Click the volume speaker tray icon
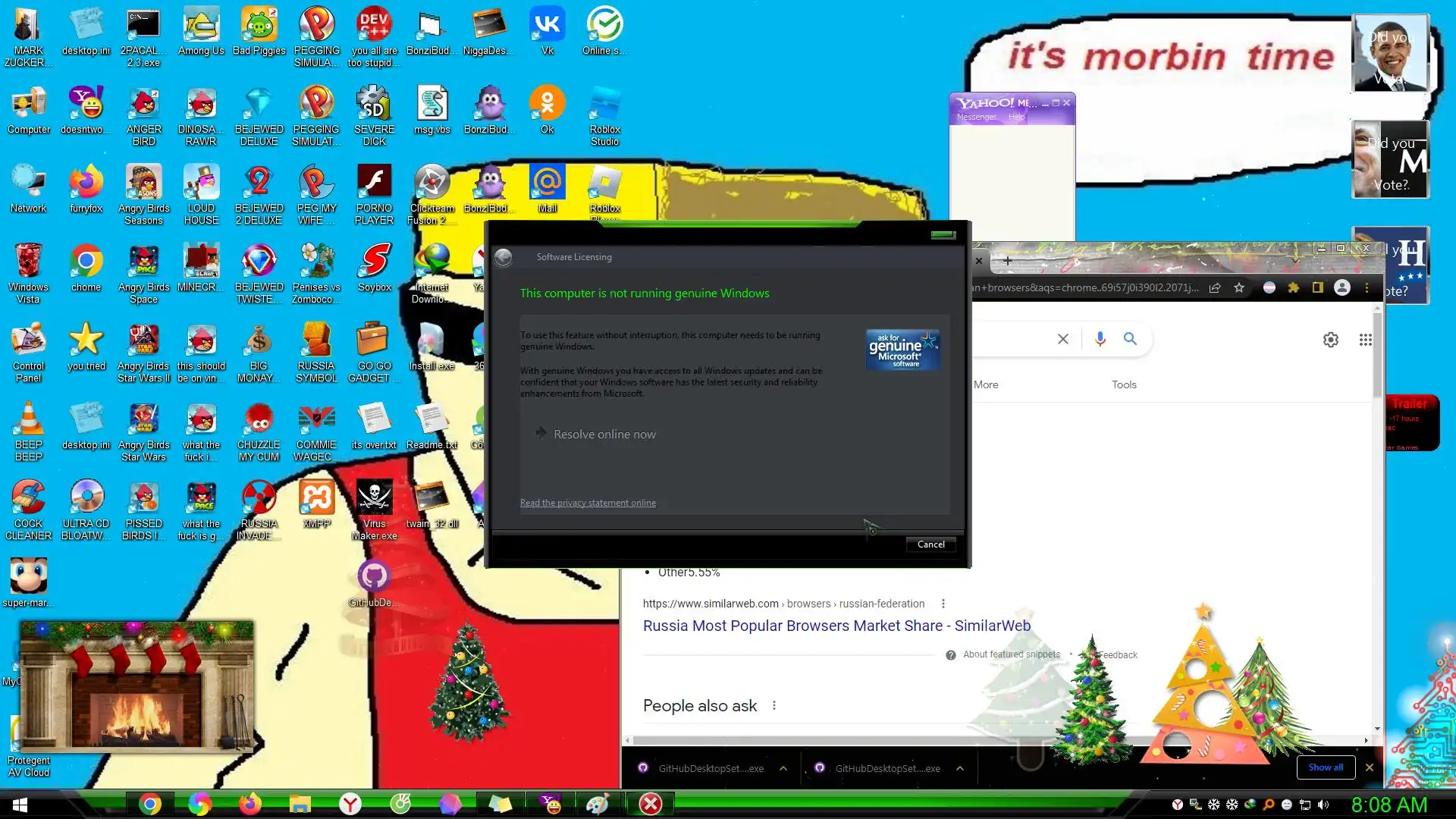1456x819 pixels. [x=1323, y=805]
